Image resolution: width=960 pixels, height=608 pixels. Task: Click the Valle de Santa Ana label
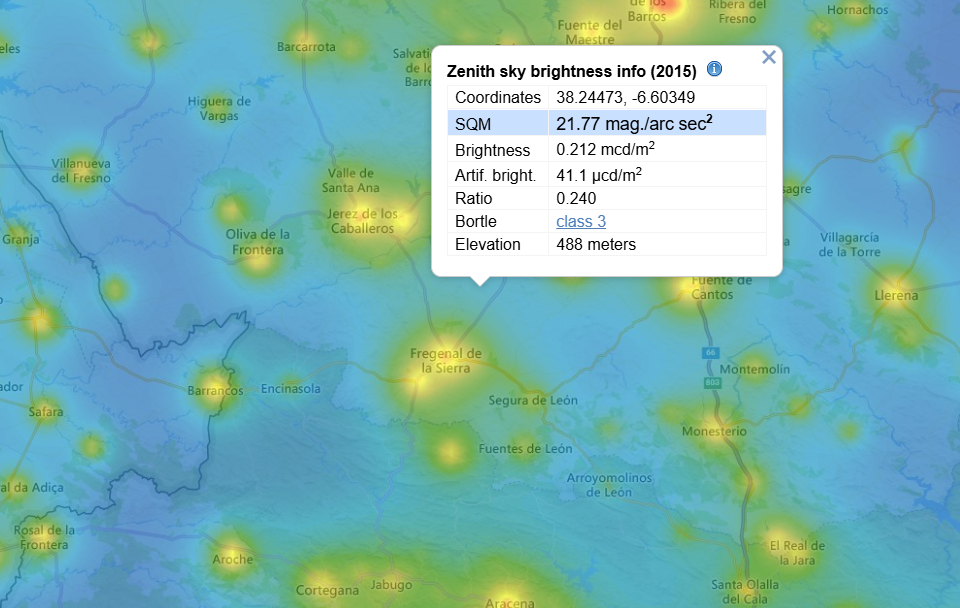[351, 181]
